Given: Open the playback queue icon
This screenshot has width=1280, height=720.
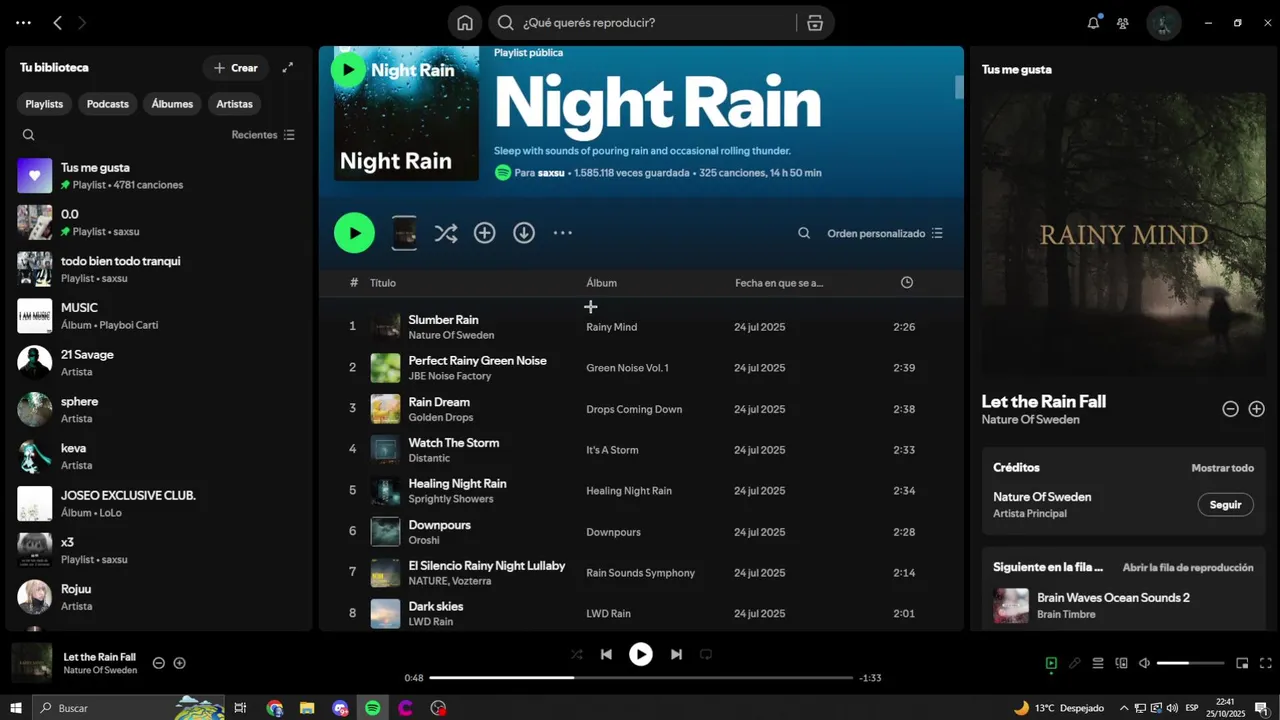Looking at the screenshot, I should coord(1098,663).
